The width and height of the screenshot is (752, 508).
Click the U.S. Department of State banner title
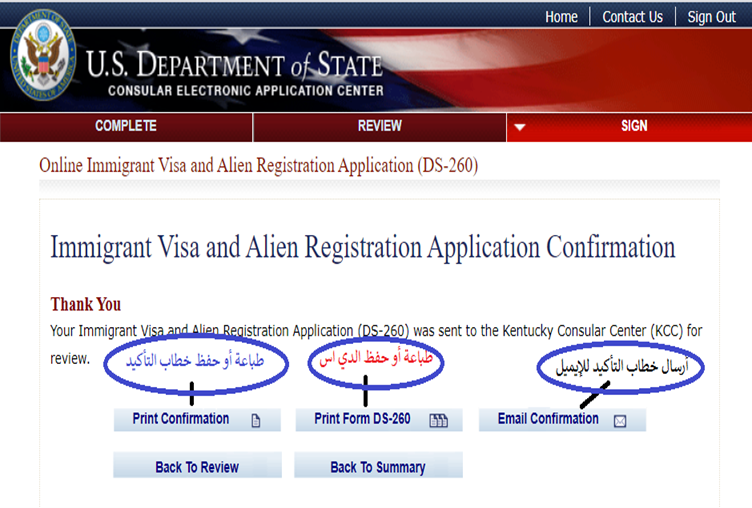[234, 68]
